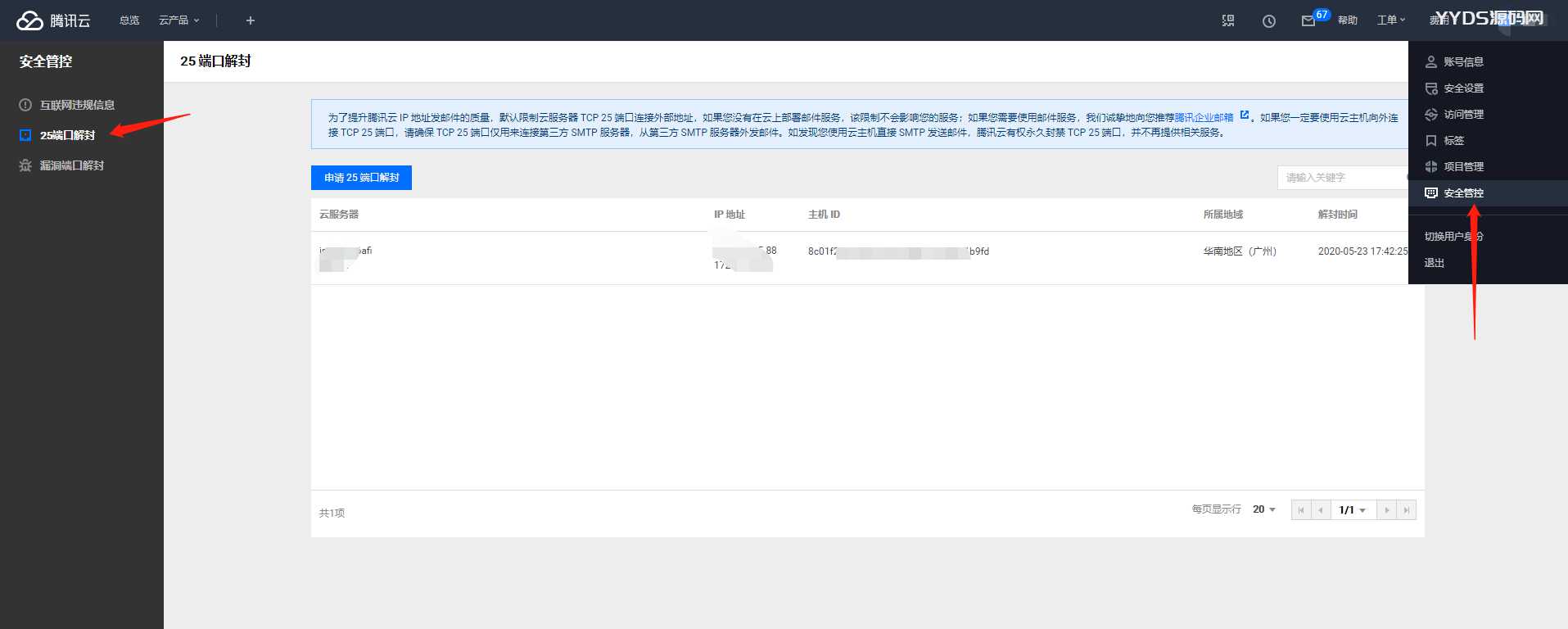1568x629 pixels.
Task: Click the 申请 25 端口解封 button
Action: [361, 178]
